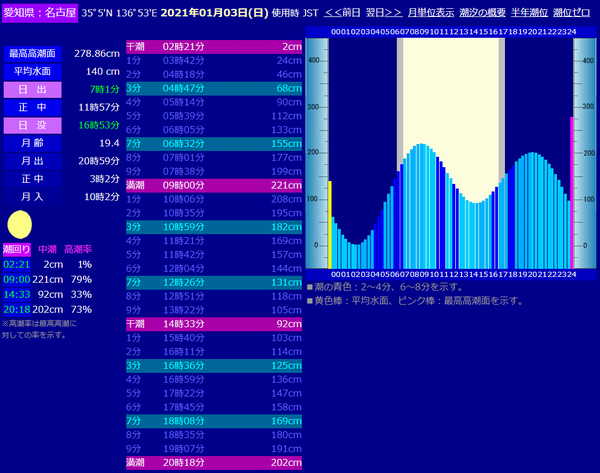Click the 5分 17時22分 147cm row
Screen dimensions: 600x473
pyautogui.click(x=214, y=393)
